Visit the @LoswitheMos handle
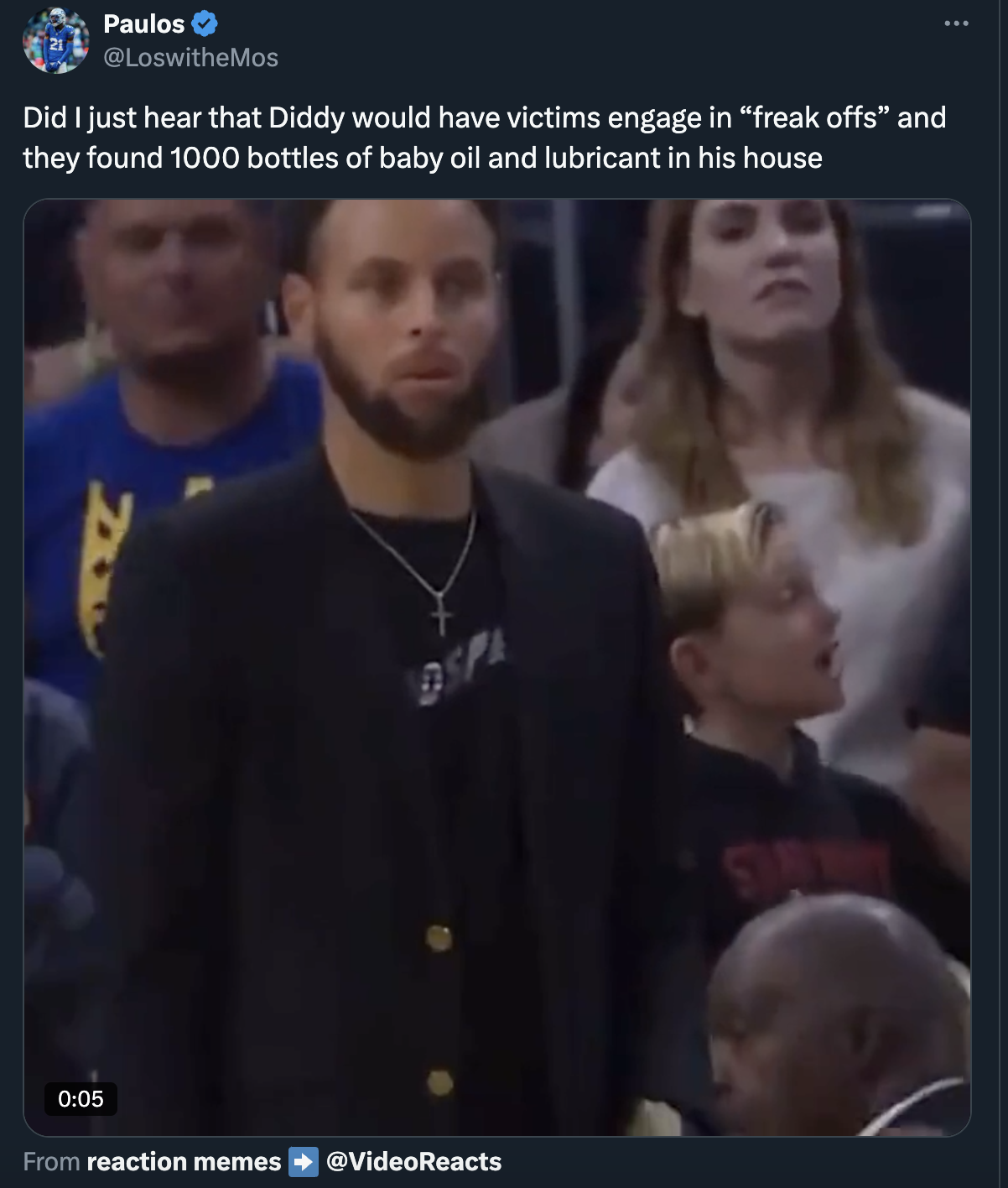The height and width of the screenshot is (1188, 1008). pyautogui.click(x=190, y=58)
